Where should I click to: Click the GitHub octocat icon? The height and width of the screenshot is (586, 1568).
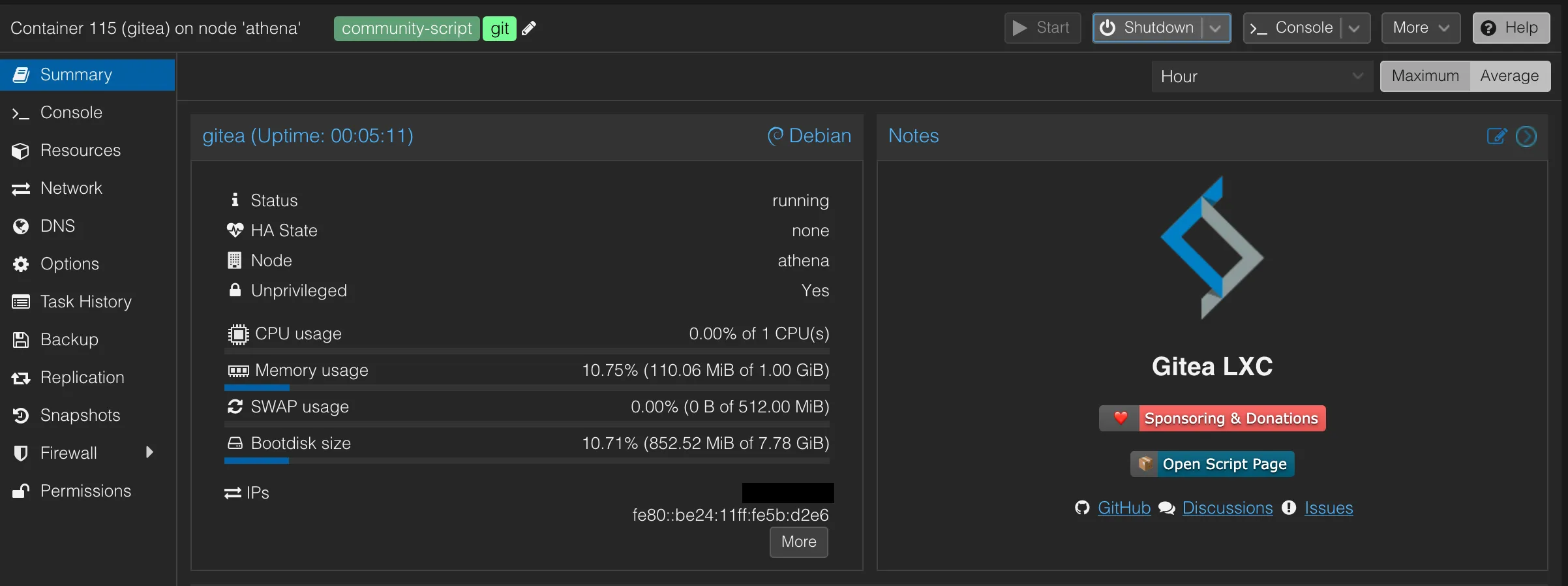point(1082,508)
